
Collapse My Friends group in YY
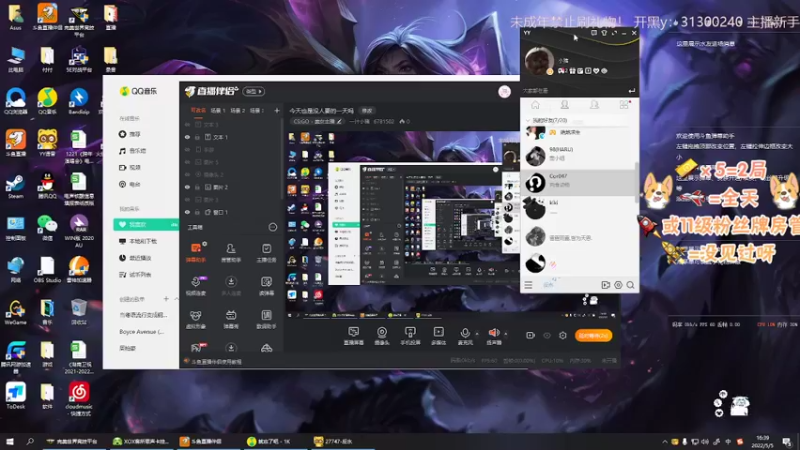click(x=528, y=120)
